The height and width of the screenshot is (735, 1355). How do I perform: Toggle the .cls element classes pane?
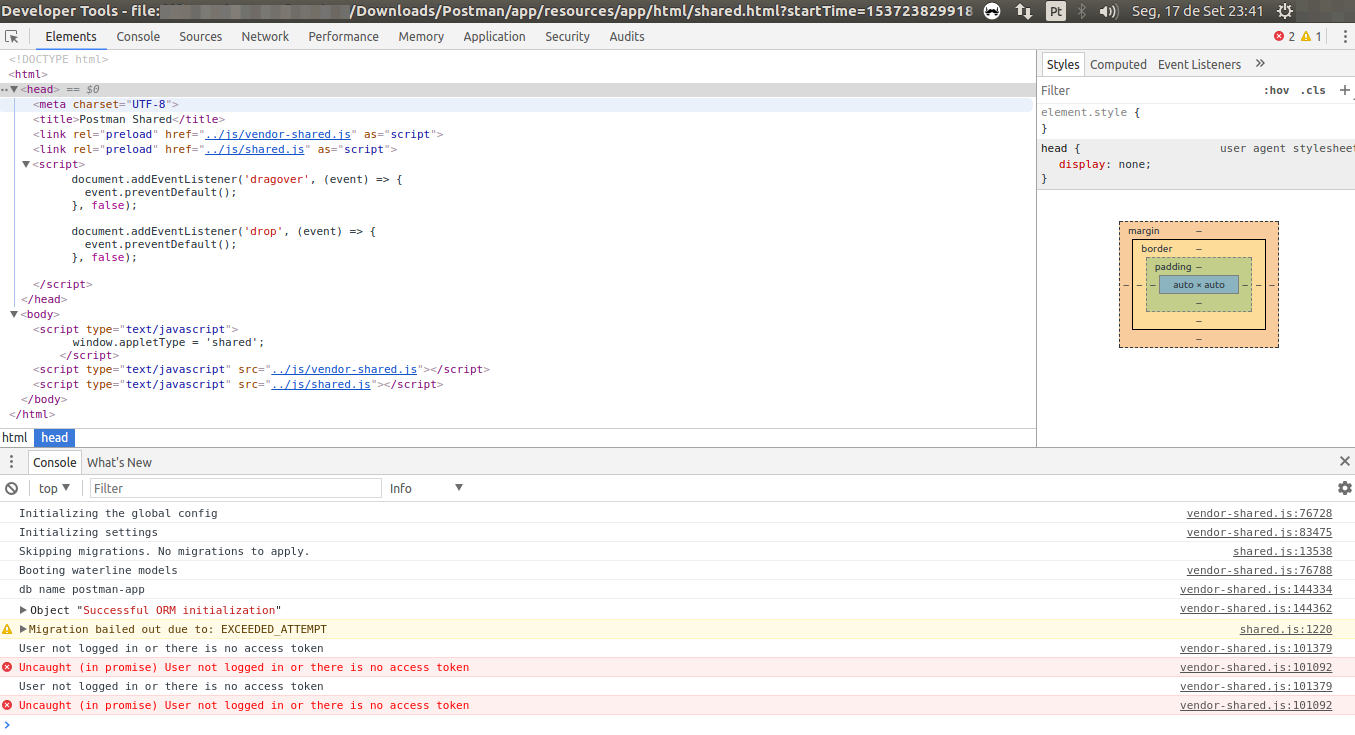(x=1313, y=90)
